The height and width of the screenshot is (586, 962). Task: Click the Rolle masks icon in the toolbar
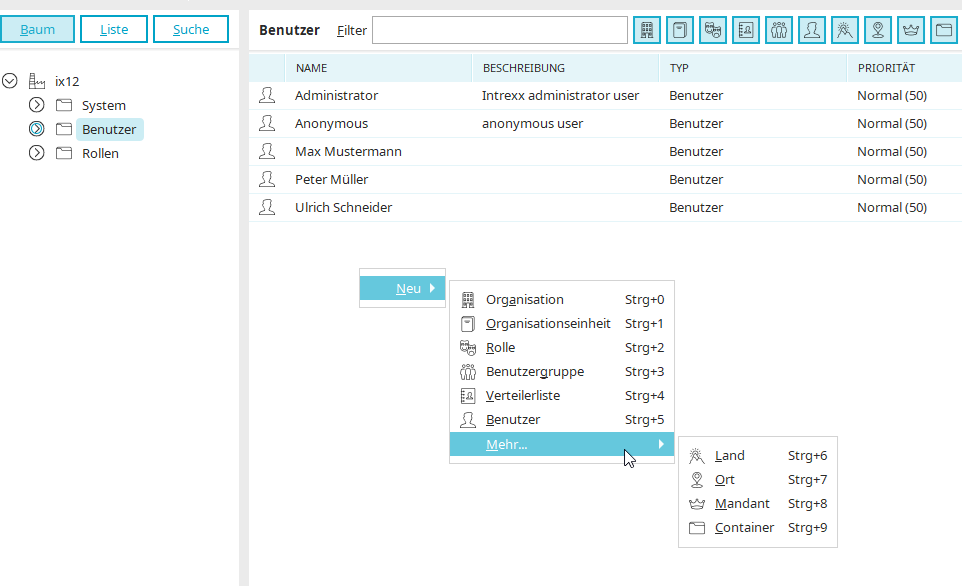point(713,30)
